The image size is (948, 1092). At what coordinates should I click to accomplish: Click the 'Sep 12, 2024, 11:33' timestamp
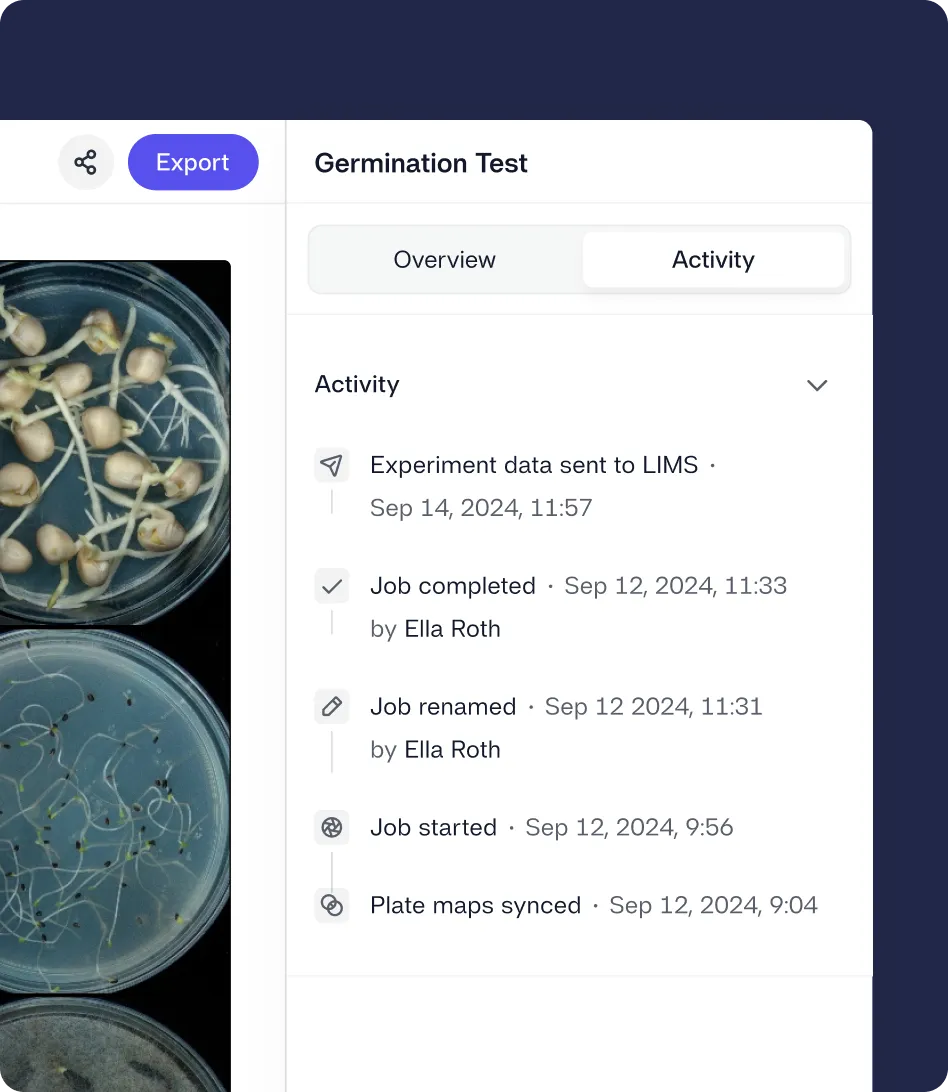(x=676, y=586)
